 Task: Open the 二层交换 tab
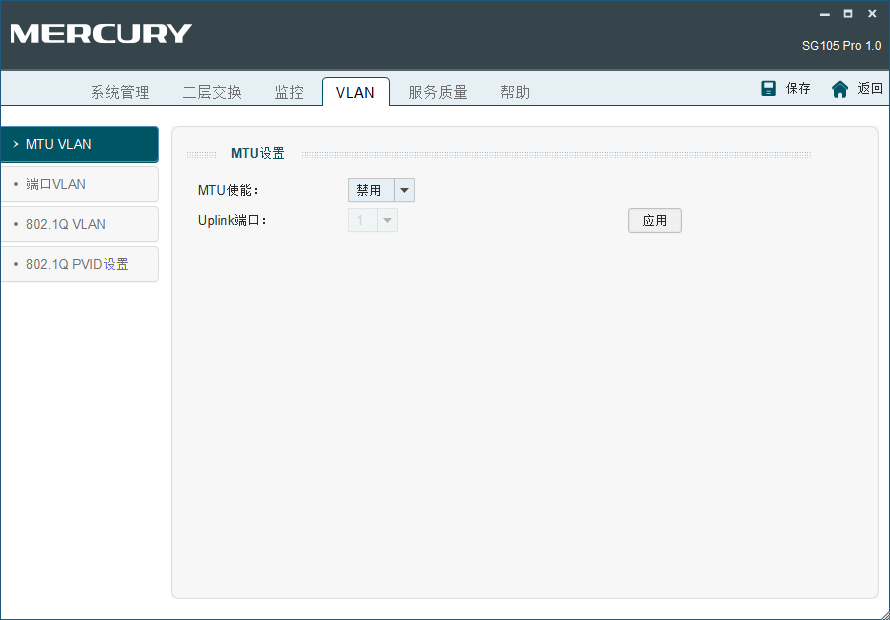pos(212,92)
